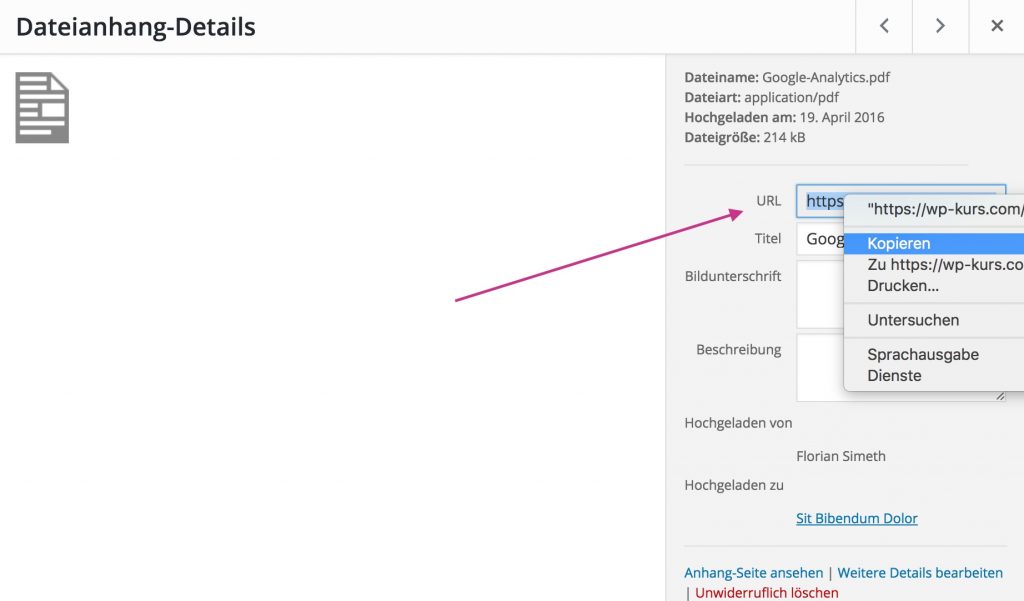This screenshot has height=601, width=1024.
Task: Click the "Anhang-Seite ansehen" link
Action: (752, 572)
